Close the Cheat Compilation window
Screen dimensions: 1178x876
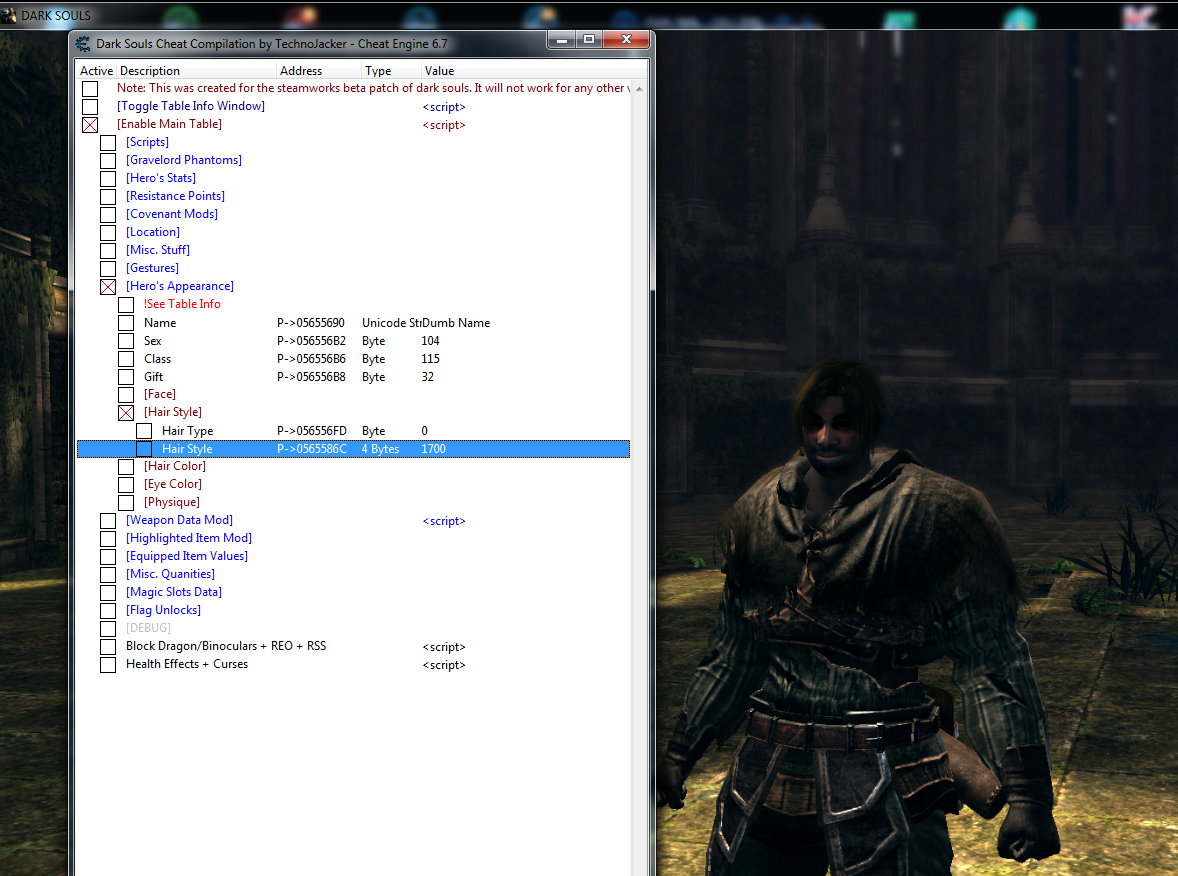click(x=627, y=39)
